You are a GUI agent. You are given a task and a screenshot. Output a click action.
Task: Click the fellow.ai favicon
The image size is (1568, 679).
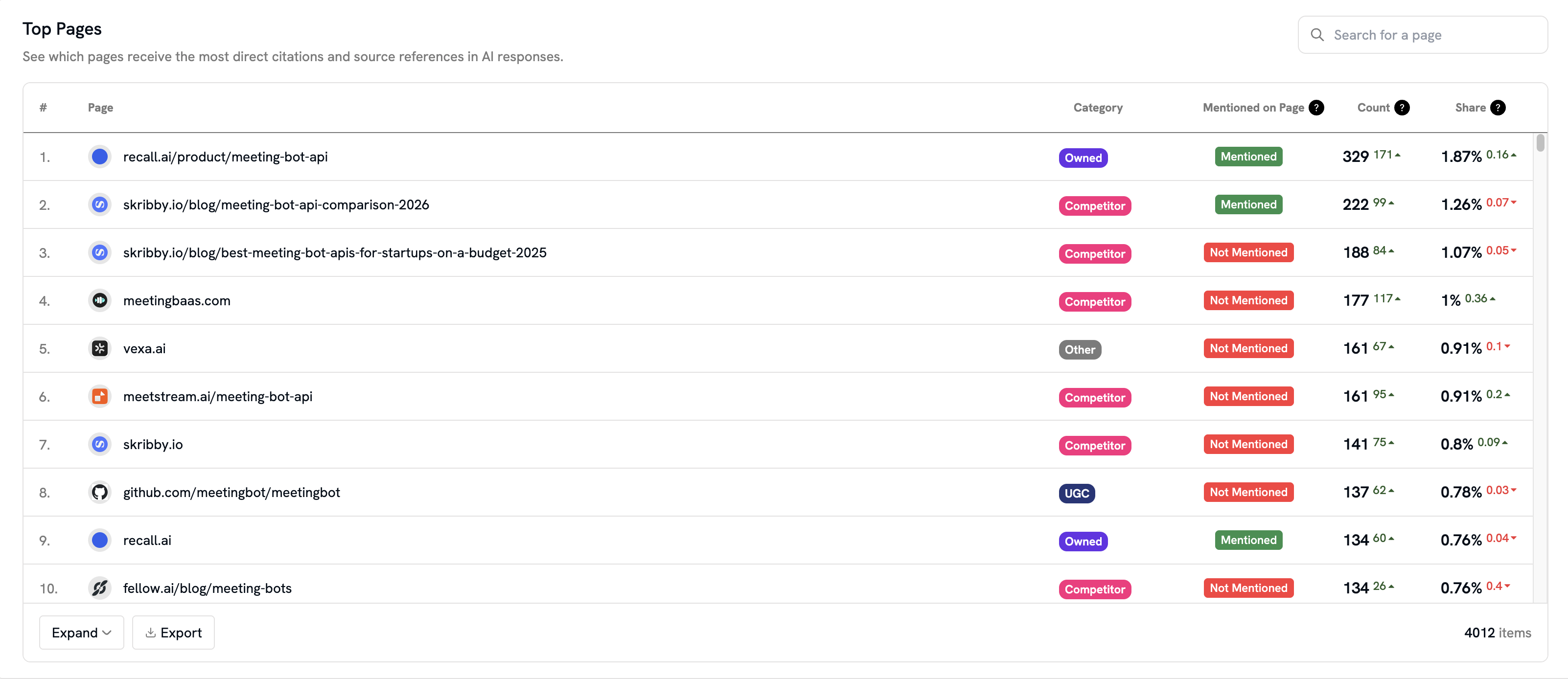pos(100,588)
